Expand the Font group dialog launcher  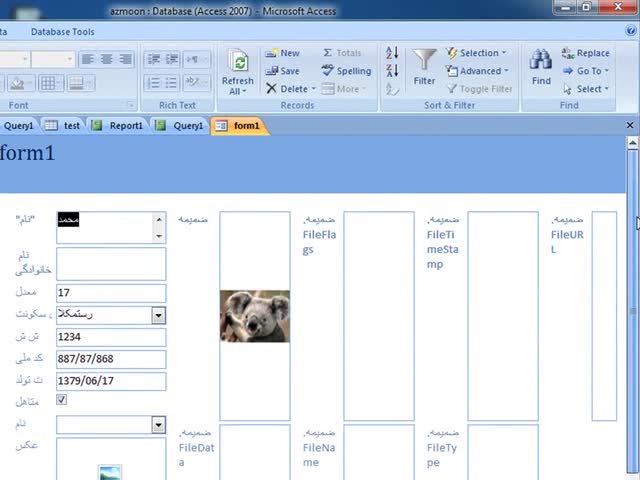click(x=130, y=105)
